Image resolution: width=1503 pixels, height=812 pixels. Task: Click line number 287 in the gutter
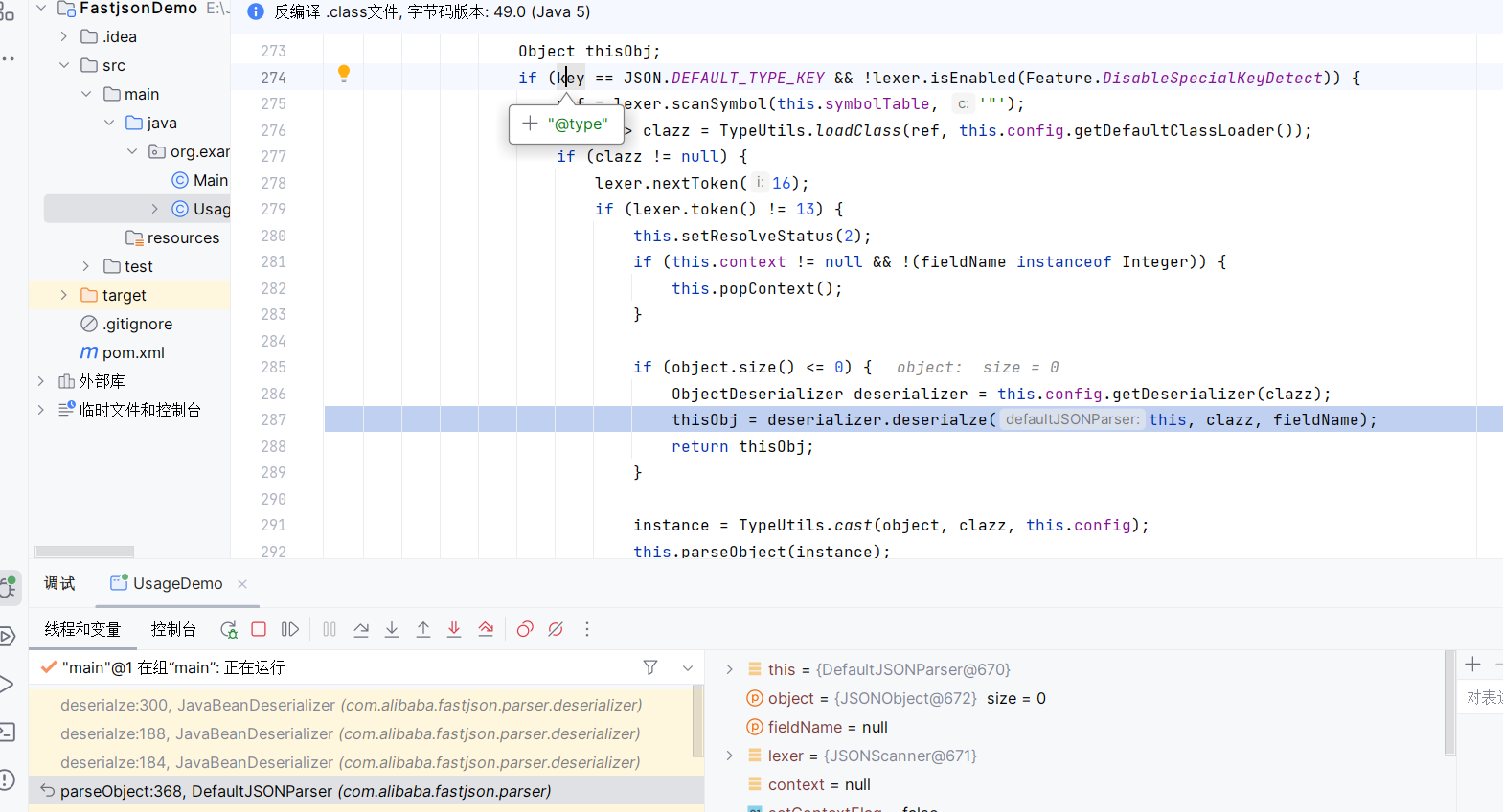click(x=273, y=419)
